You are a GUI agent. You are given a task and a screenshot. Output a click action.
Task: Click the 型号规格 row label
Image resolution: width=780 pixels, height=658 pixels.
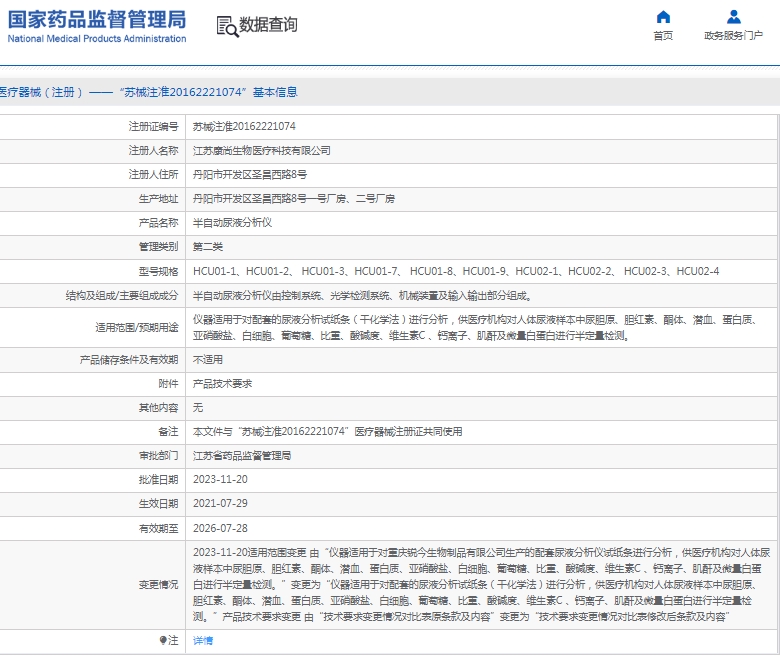158,271
